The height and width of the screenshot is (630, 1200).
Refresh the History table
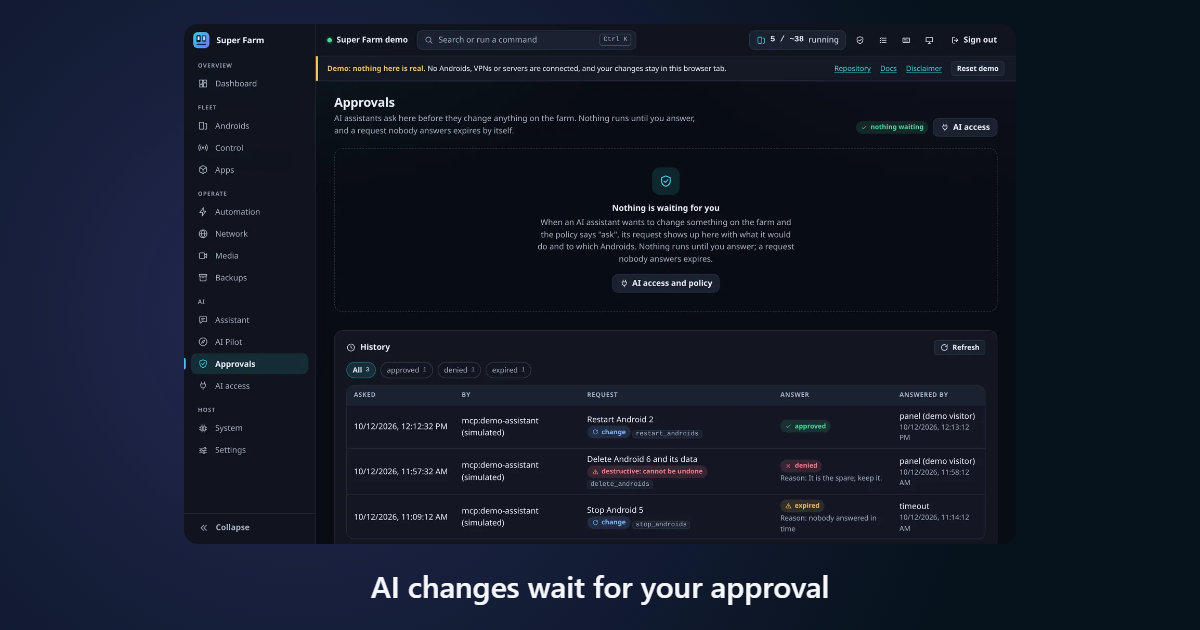[959, 347]
